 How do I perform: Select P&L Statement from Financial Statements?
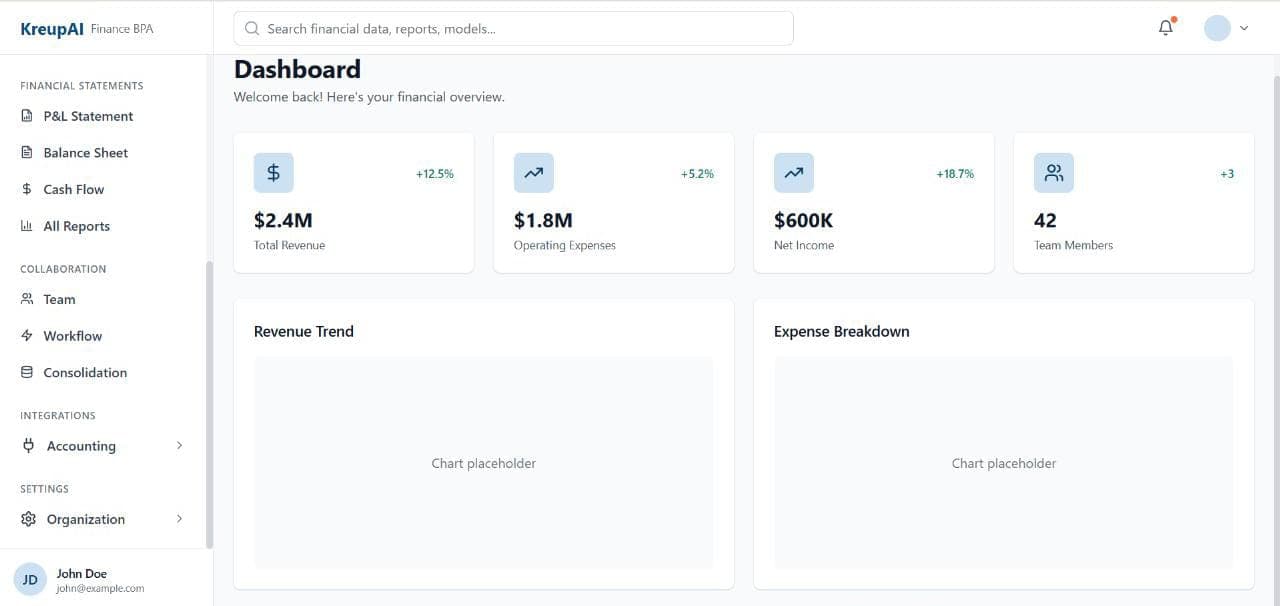pyautogui.click(x=88, y=116)
